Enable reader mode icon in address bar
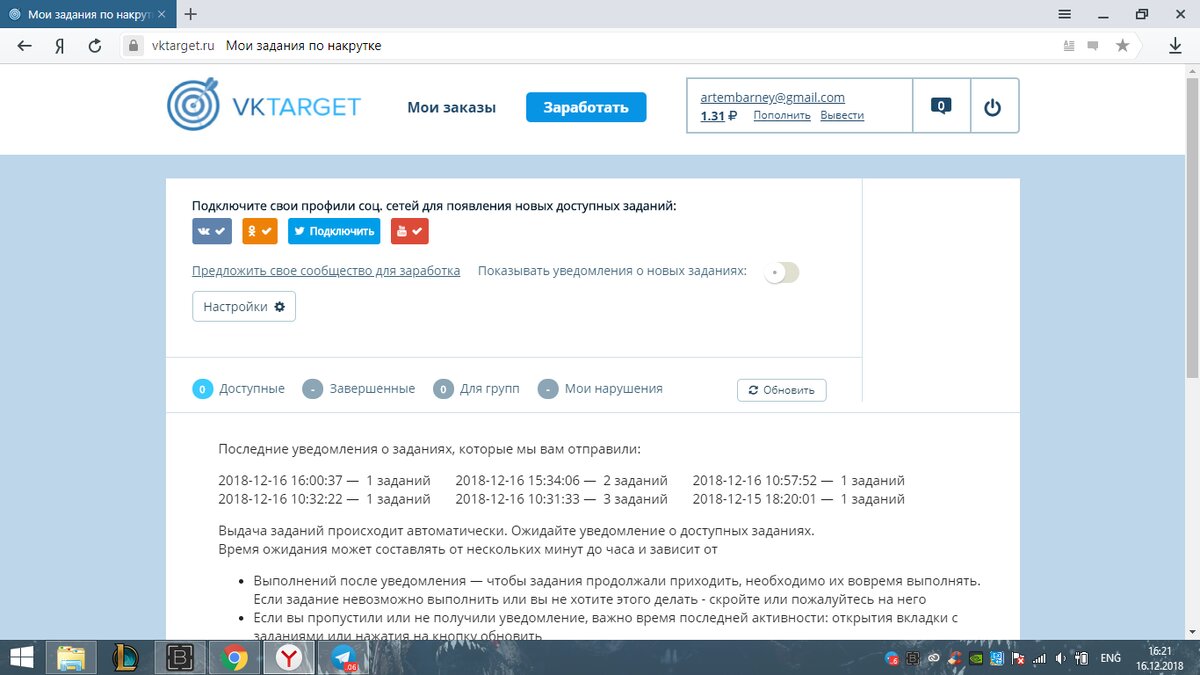 click(1069, 45)
